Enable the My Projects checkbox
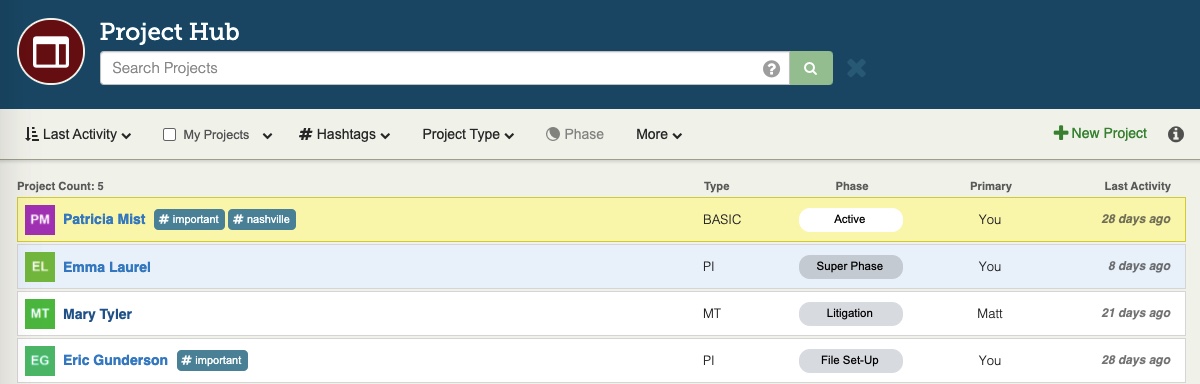The width and height of the screenshot is (1200, 384). pyautogui.click(x=169, y=134)
